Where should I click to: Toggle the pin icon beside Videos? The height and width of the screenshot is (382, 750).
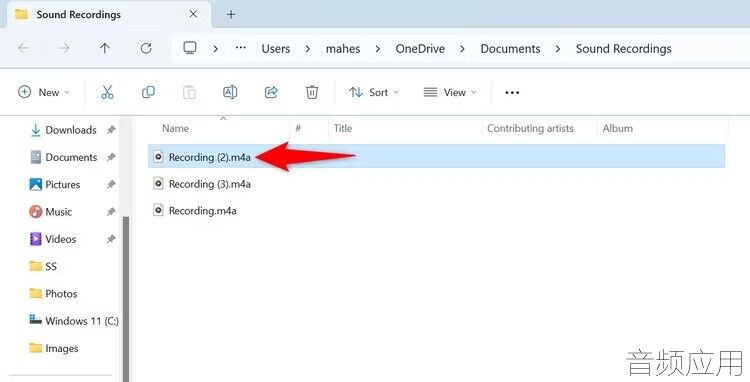pos(111,239)
